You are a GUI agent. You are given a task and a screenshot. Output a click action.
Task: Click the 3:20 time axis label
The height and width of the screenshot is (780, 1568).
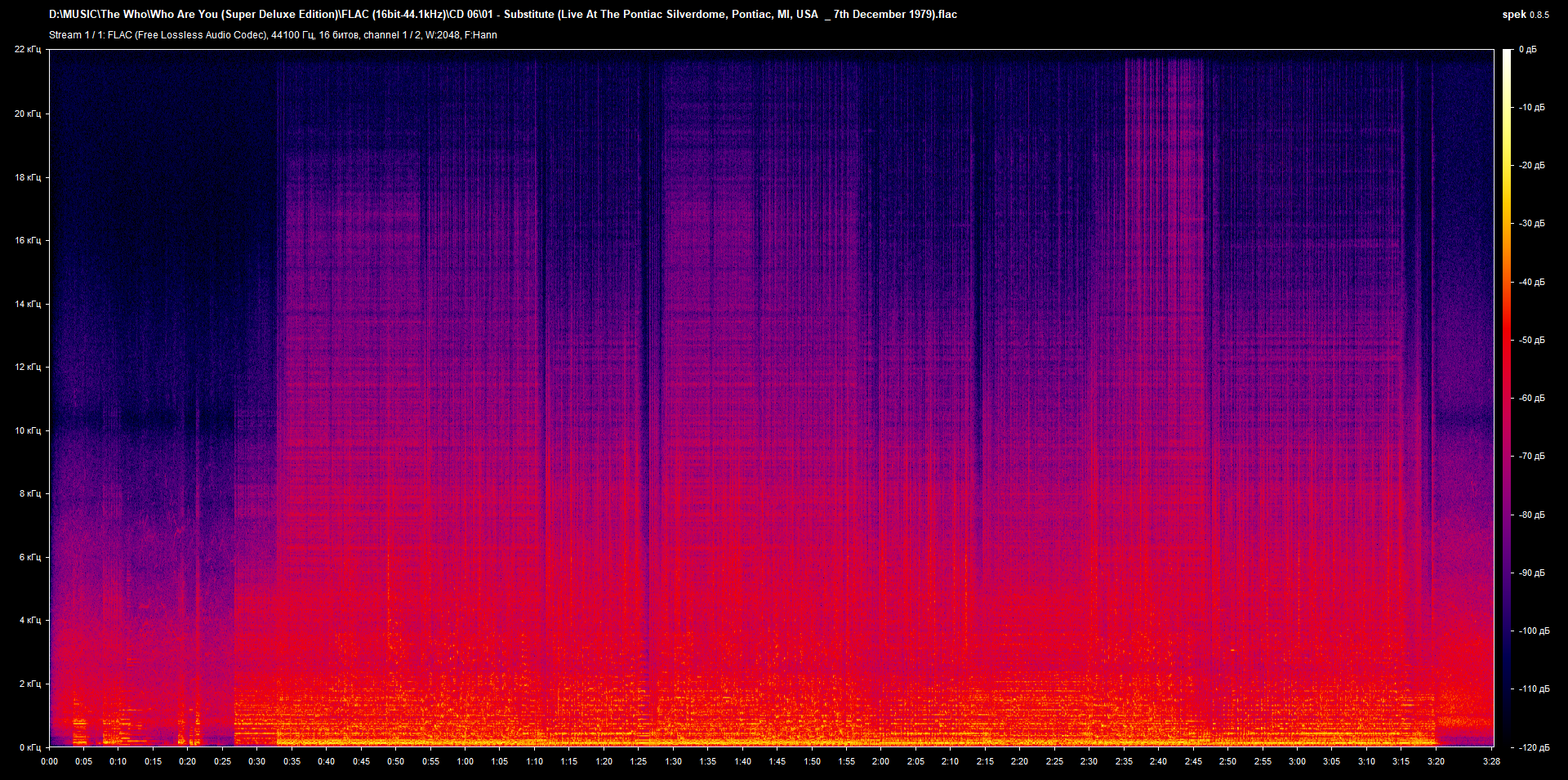point(1436,761)
